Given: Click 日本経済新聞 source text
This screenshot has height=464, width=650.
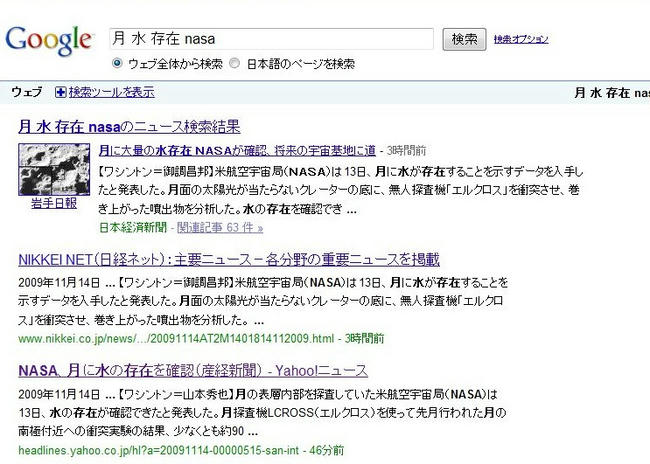Looking at the screenshot, I should [133, 227].
